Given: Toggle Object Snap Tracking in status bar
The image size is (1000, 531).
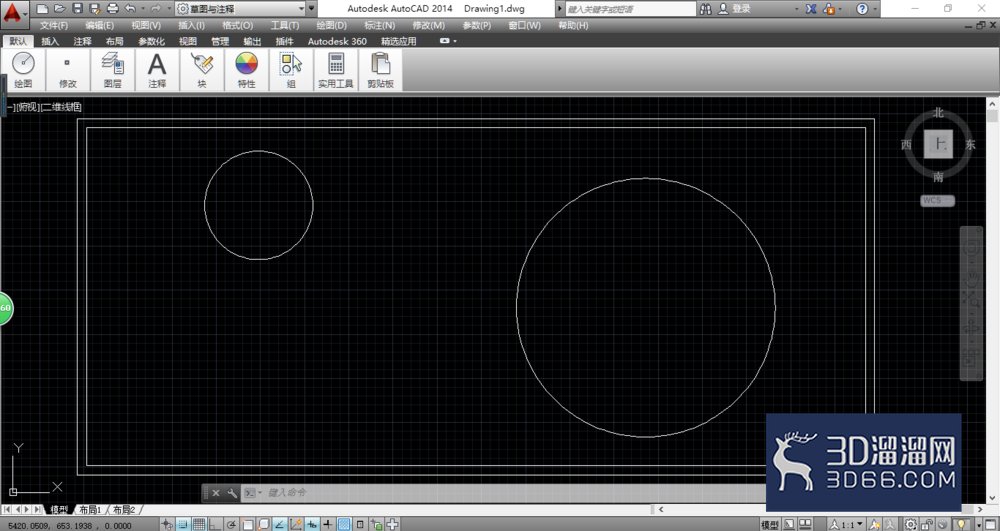Looking at the screenshot, I should [x=279, y=524].
